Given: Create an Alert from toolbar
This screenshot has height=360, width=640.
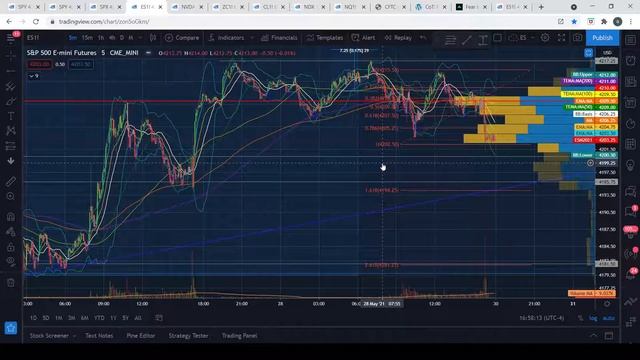Looking at the screenshot, I should (363, 38).
